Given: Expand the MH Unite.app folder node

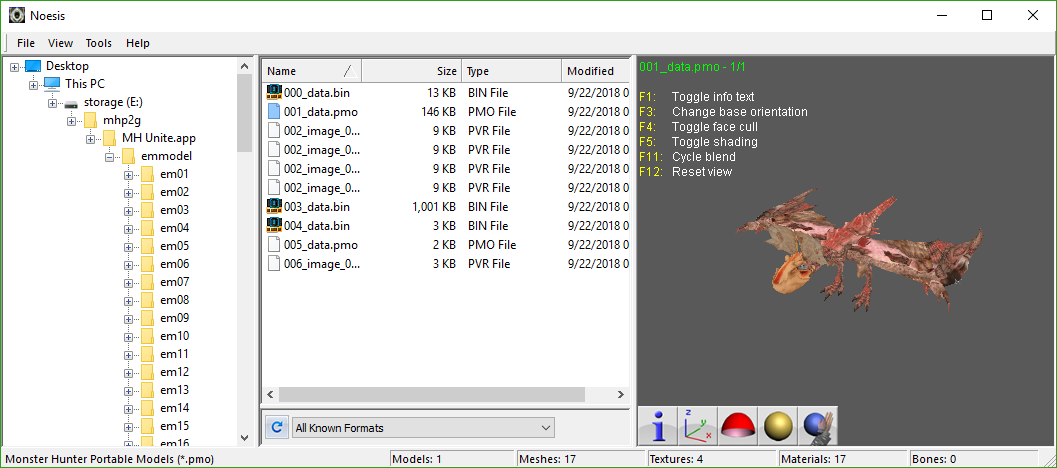Looking at the screenshot, I should [x=90, y=139].
